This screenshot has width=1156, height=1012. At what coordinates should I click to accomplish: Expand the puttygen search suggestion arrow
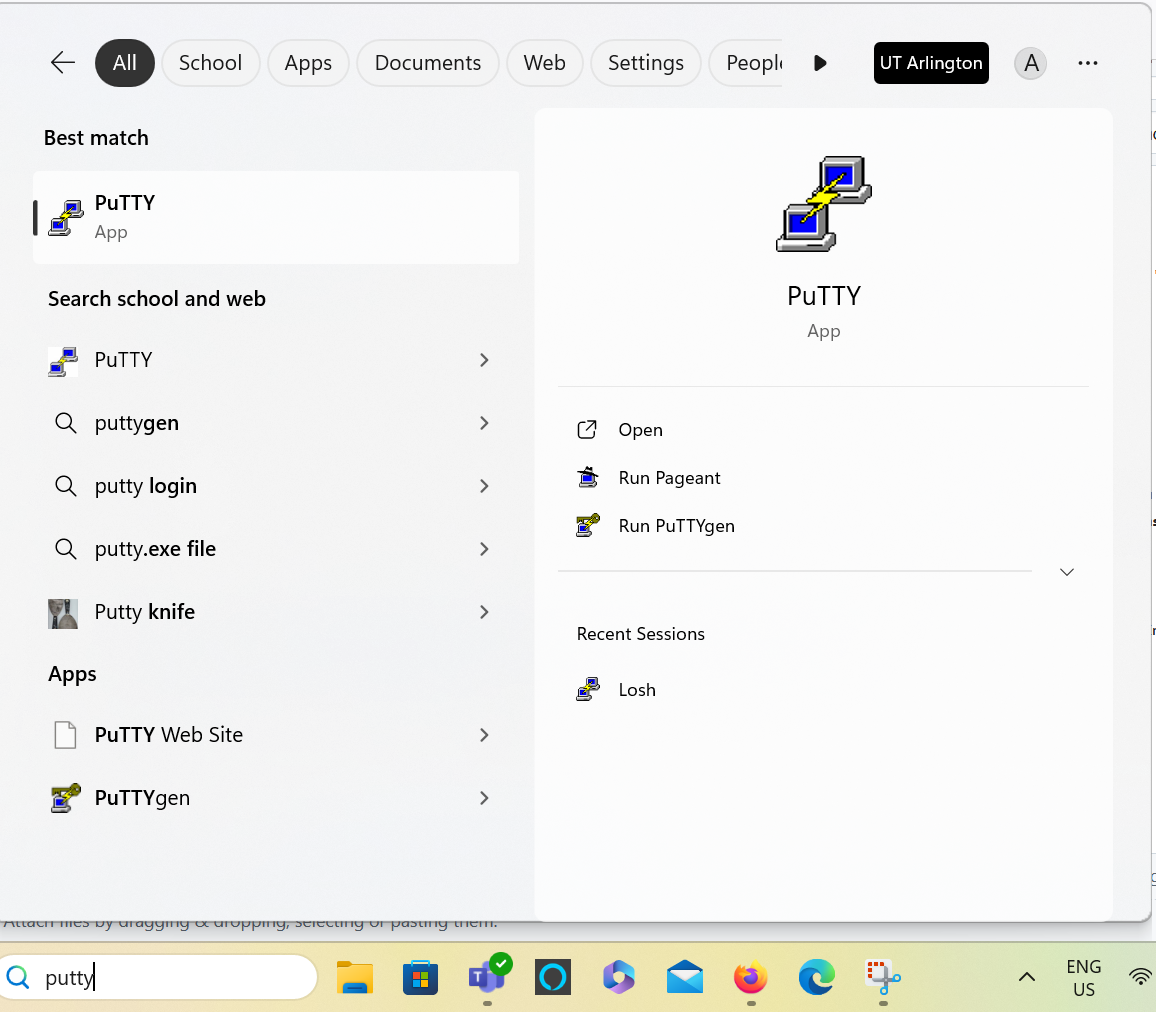[x=484, y=423]
